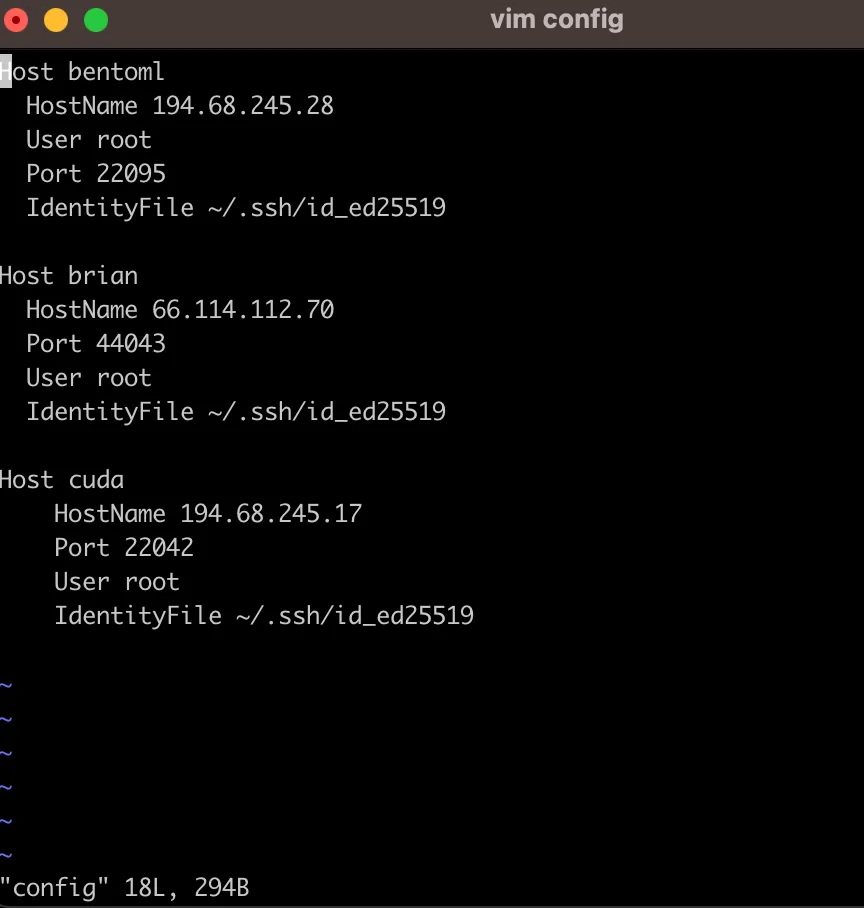Click Port 22042 for cuda host

123,547
